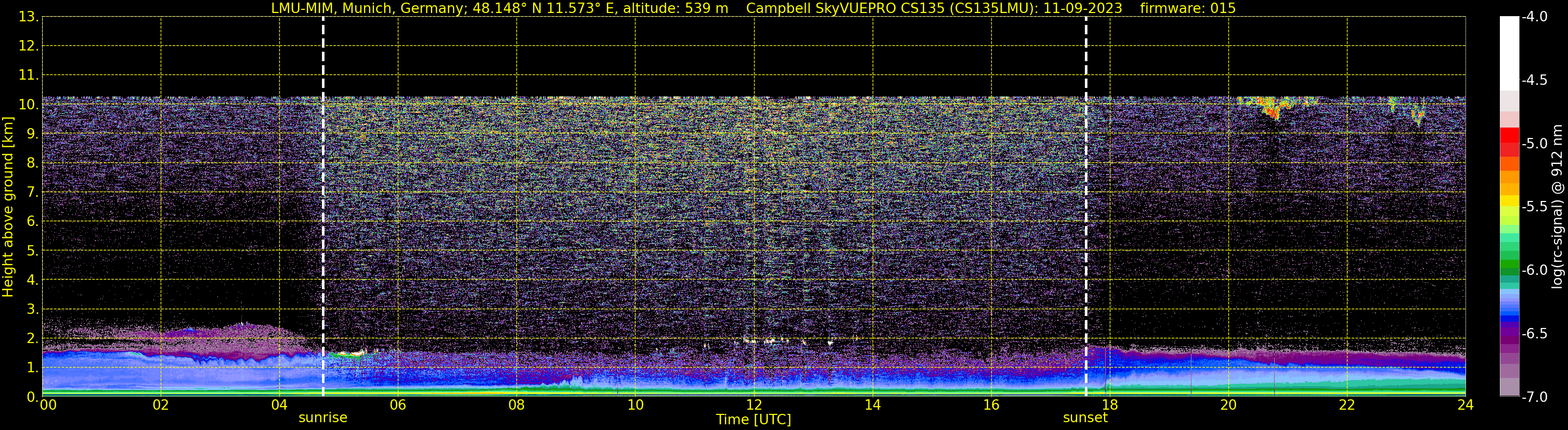This screenshot has height=430, width=1568.
Task: Click the colorbar value '-6.0'
Action: click(1535, 270)
